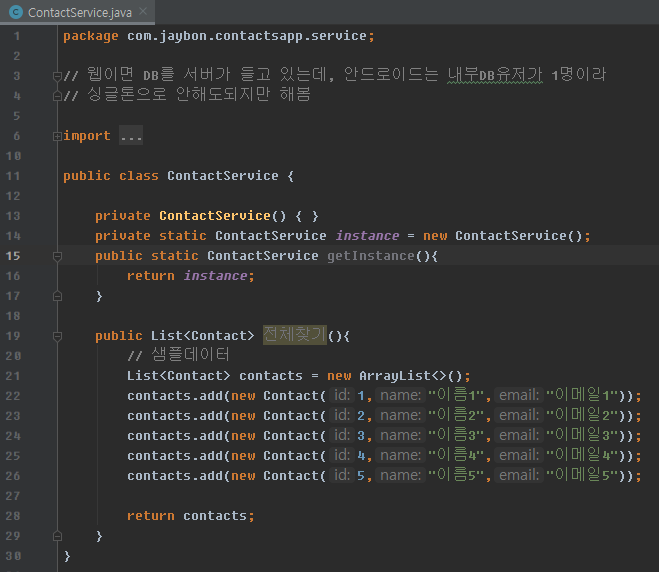Click the return contacts statement
Image resolution: width=659 pixels, height=572 pixels.
[x=191, y=516]
